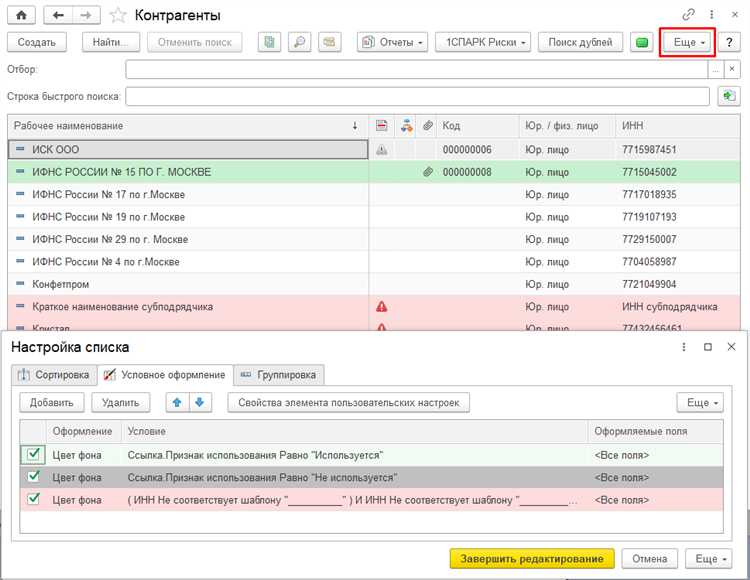750x580 pixels.
Task: Expand the 1СПАРК Риски dropdown
Action: click(482, 42)
